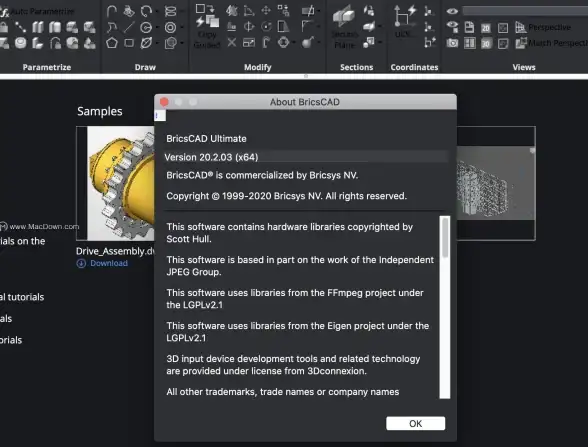Open dropdown arrow beside the Ellipse tool

[157, 43]
